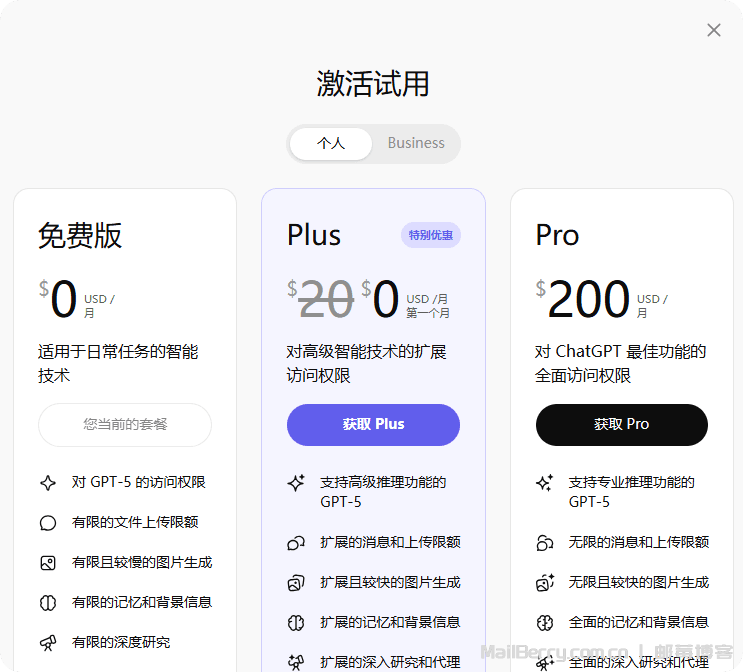The width and height of the screenshot is (743, 672).
Task: Click chat bubble icon for limited file uploads
Action: tap(48, 523)
